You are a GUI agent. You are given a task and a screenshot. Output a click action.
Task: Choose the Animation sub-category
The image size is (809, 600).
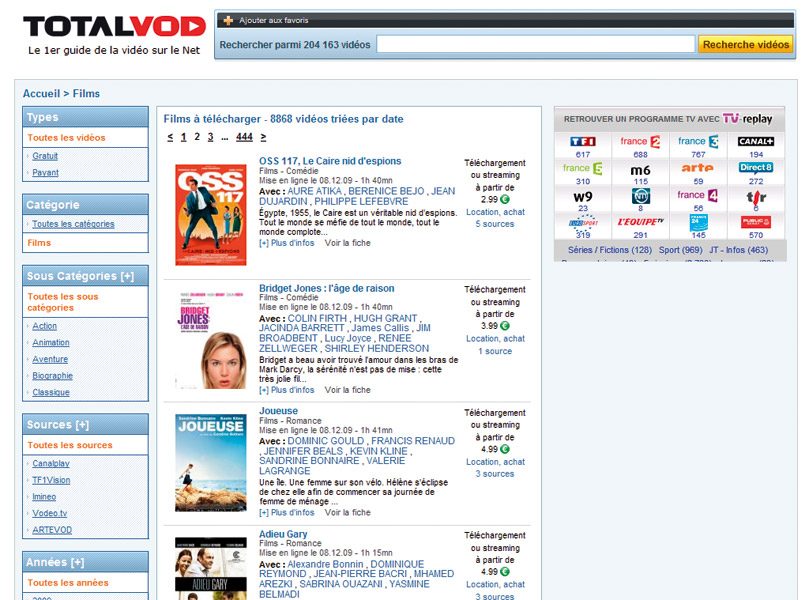pos(51,343)
